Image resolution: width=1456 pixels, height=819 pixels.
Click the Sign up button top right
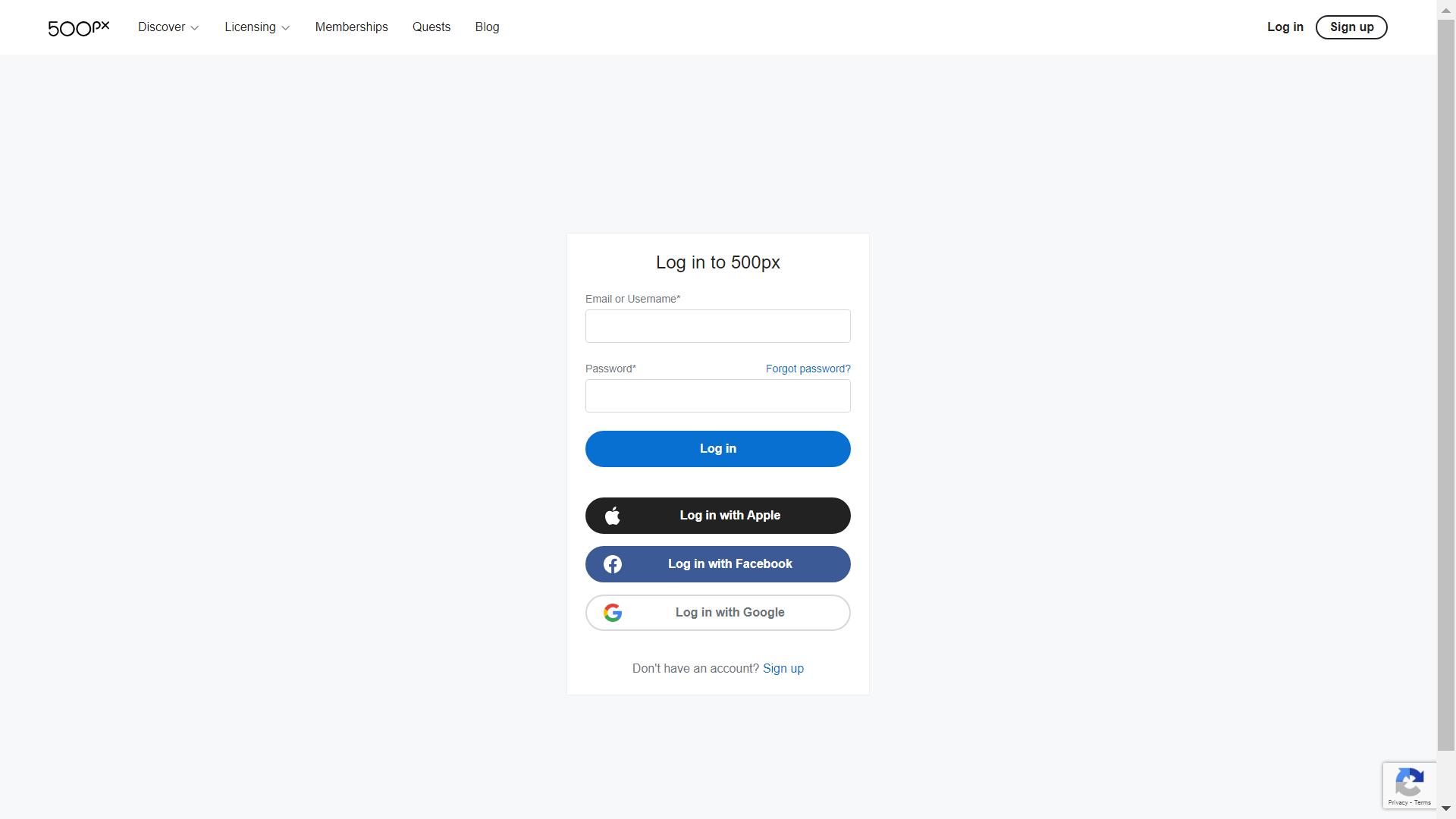[1351, 27]
